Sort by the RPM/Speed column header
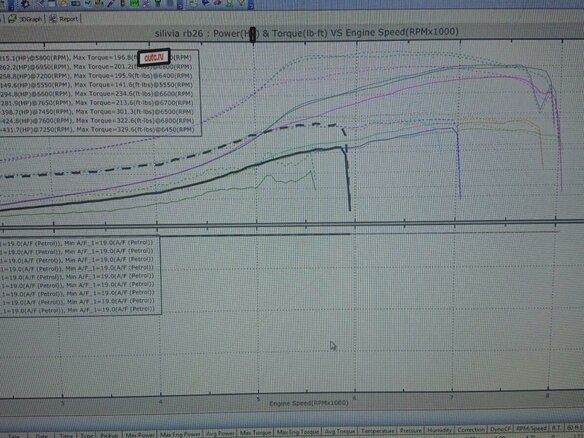Image resolution: width=584 pixels, height=438 pixels. pyautogui.click(x=531, y=428)
